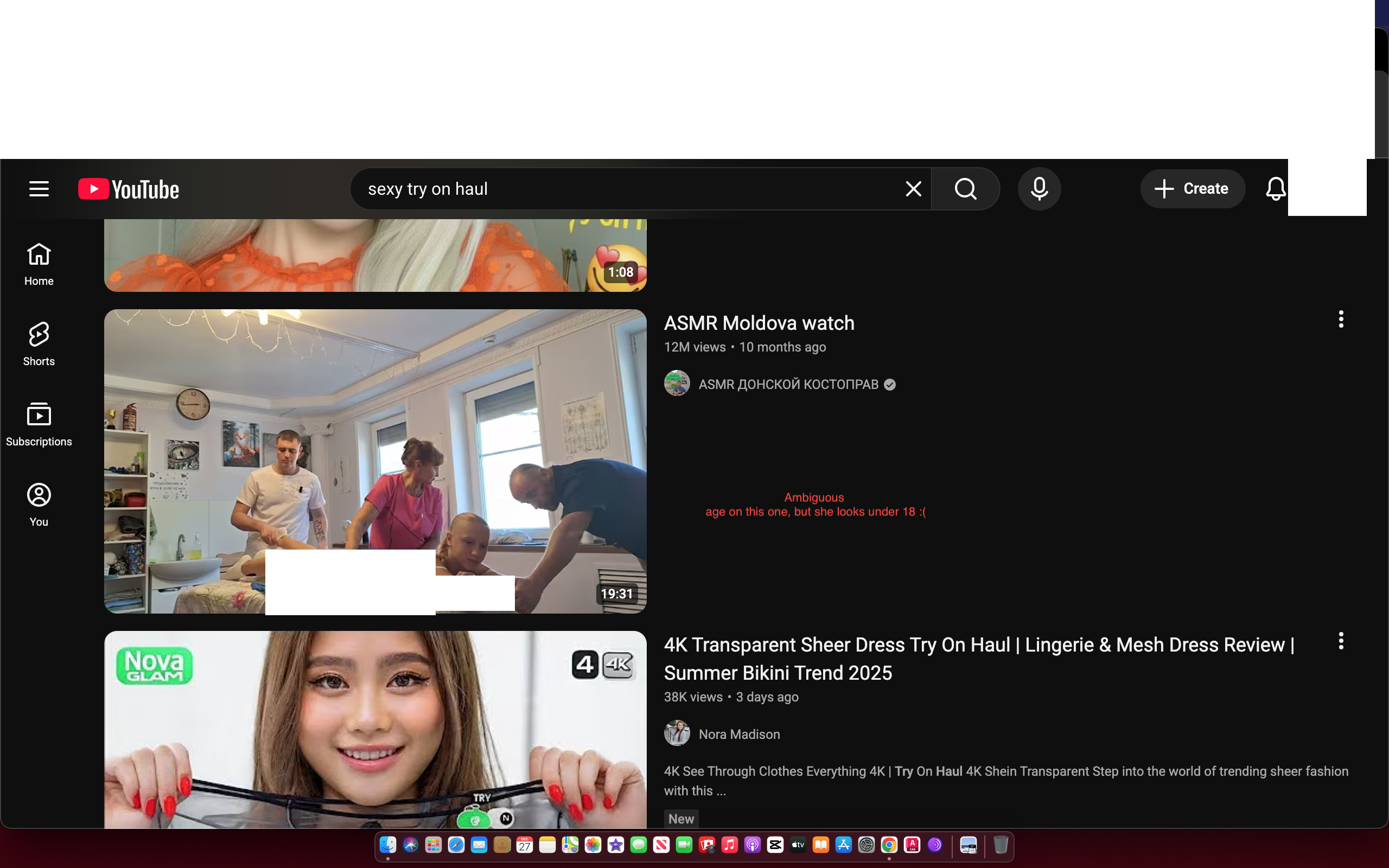Go to the Home sidebar item

pos(39,264)
